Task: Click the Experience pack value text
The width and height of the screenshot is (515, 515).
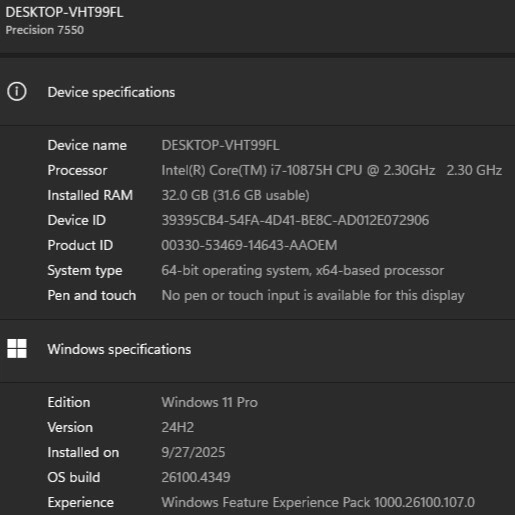Action: pyautogui.click(x=318, y=502)
